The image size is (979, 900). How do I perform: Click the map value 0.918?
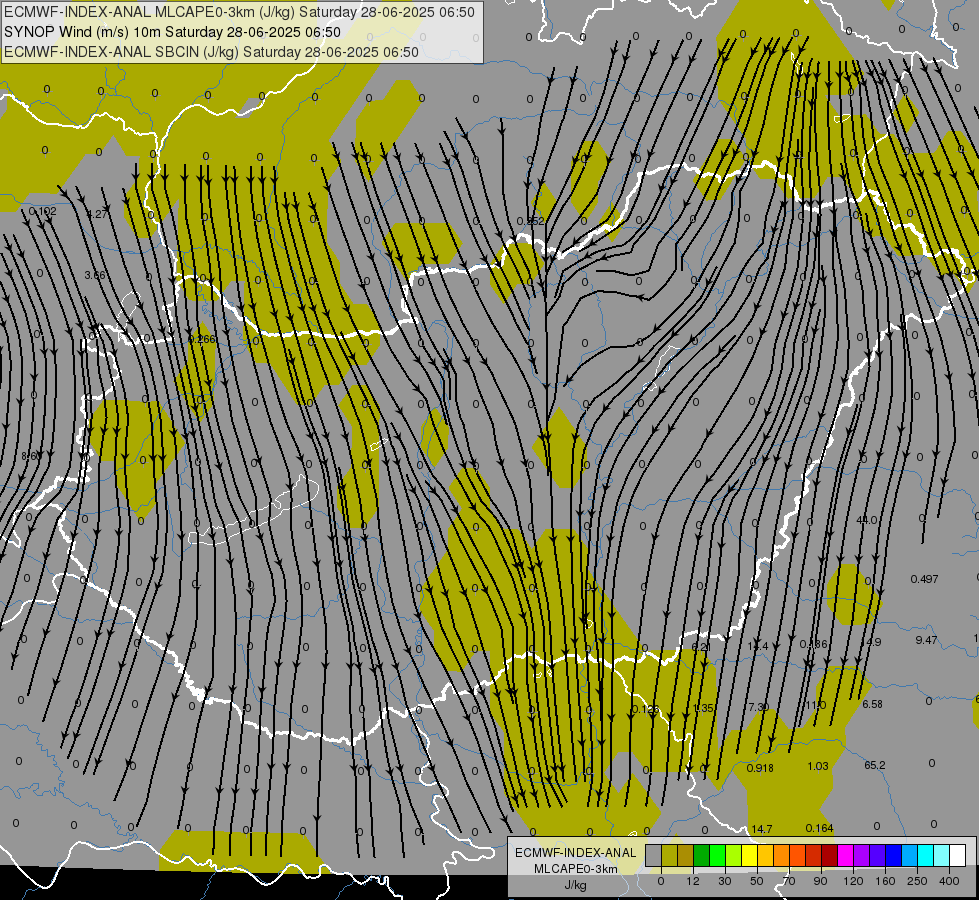760,768
